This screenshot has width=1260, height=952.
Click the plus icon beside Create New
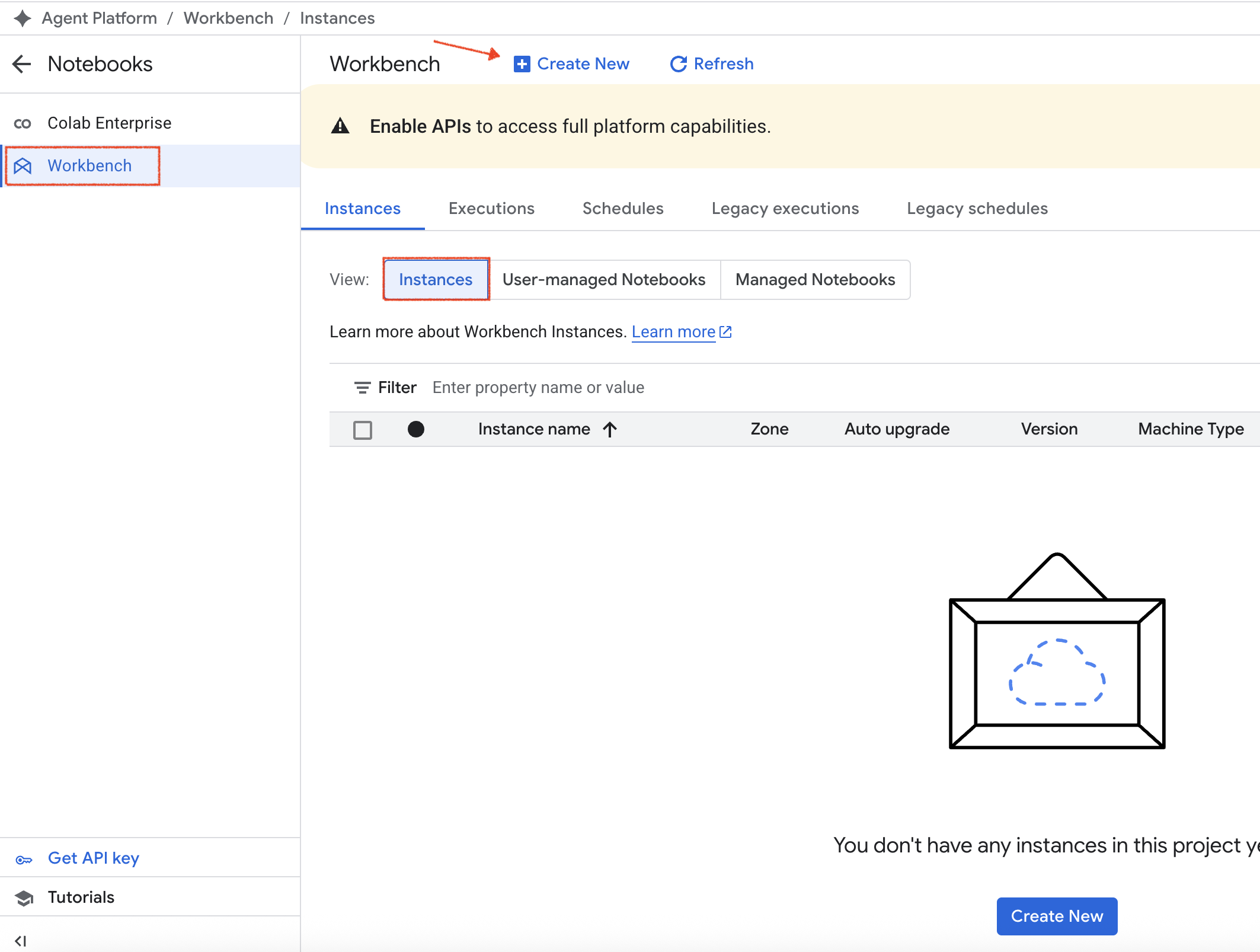(522, 64)
